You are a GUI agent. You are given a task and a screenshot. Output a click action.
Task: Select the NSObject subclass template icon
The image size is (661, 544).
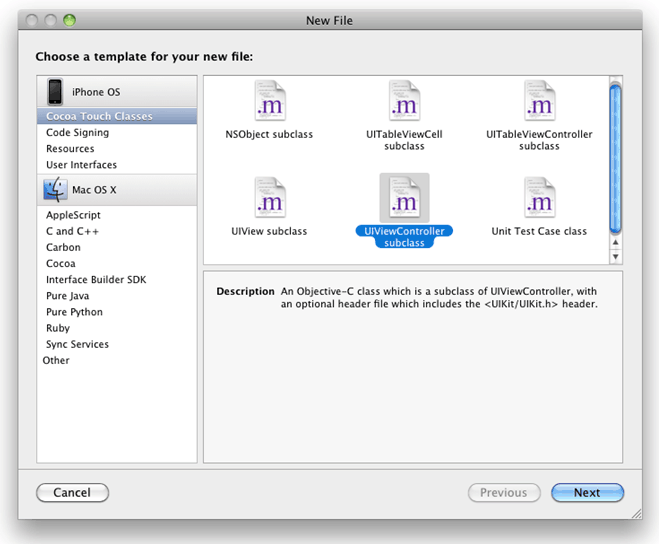(270, 101)
